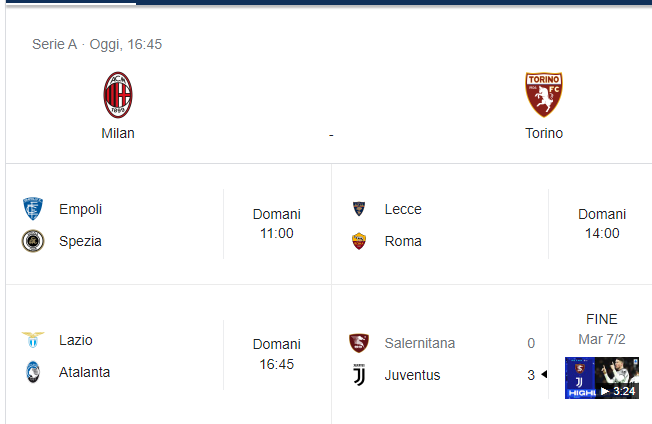The width and height of the screenshot is (652, 424).
Task: Open the Torino team name link
Action: click(544, 133)
